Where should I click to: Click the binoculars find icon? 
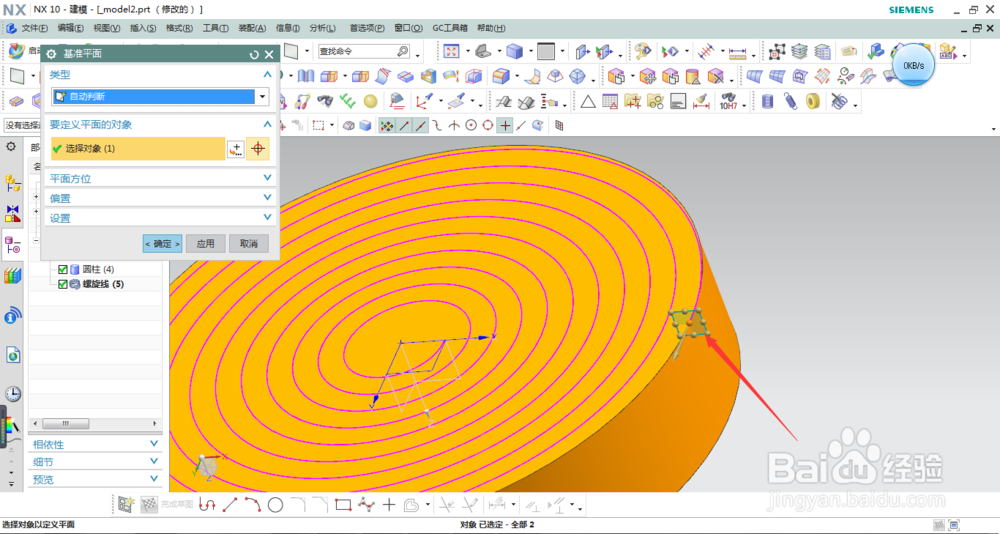pos(325,101)
